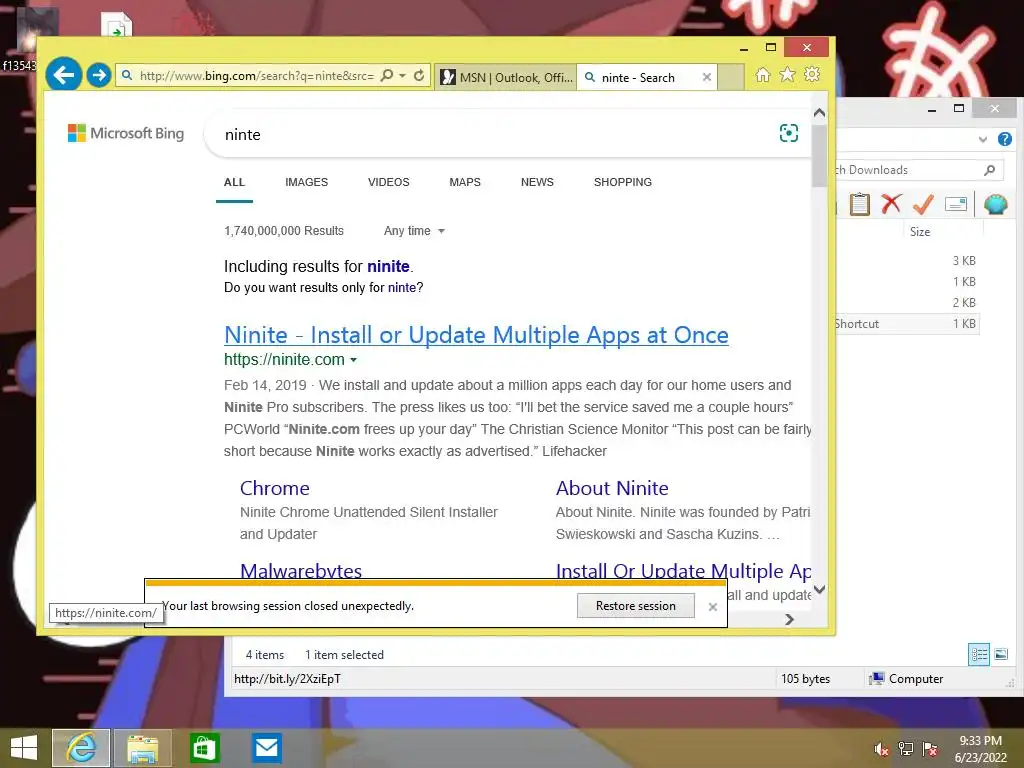Select the 2 KB file row in Explorer
Image resolution: width=1024 pixels, height=768 pixels.
coord(906,302)
